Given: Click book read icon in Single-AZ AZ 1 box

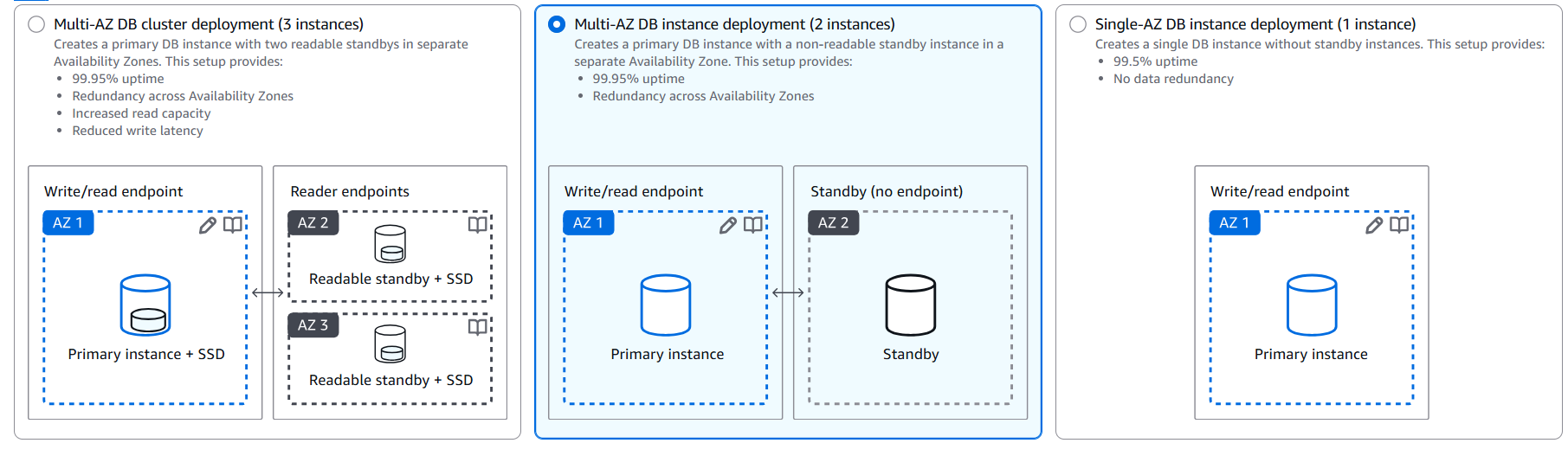Looking at the screenshot, I should (1399, 225).
